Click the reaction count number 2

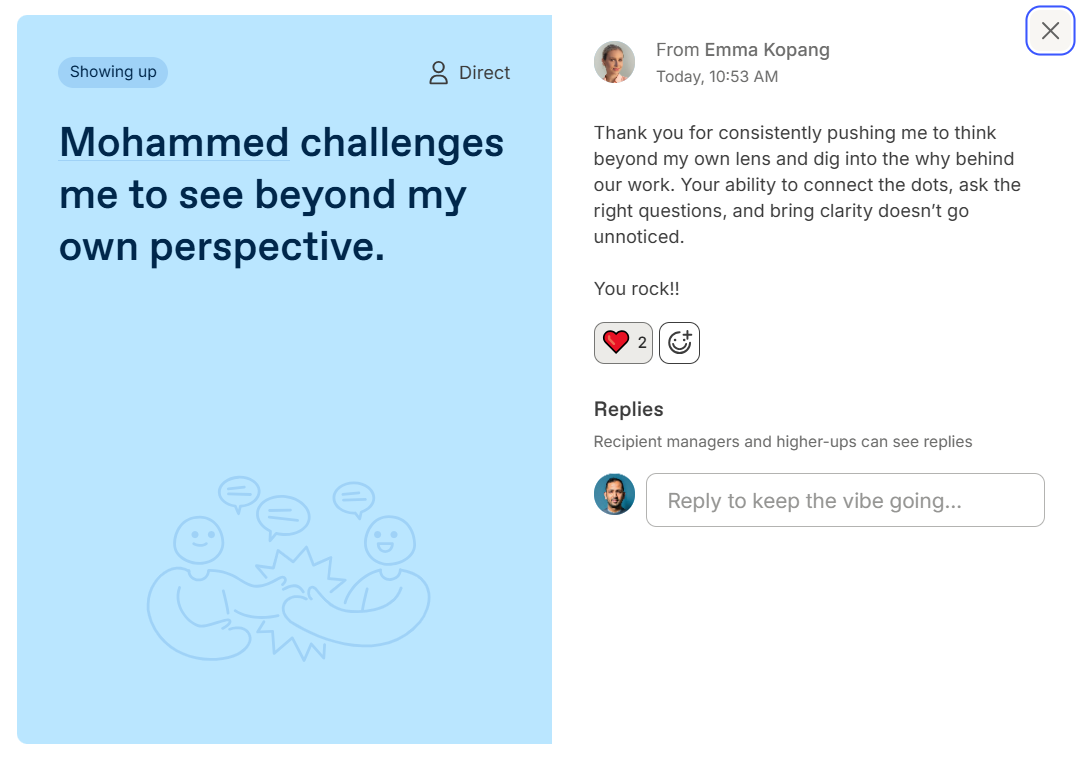click(642, 342)
